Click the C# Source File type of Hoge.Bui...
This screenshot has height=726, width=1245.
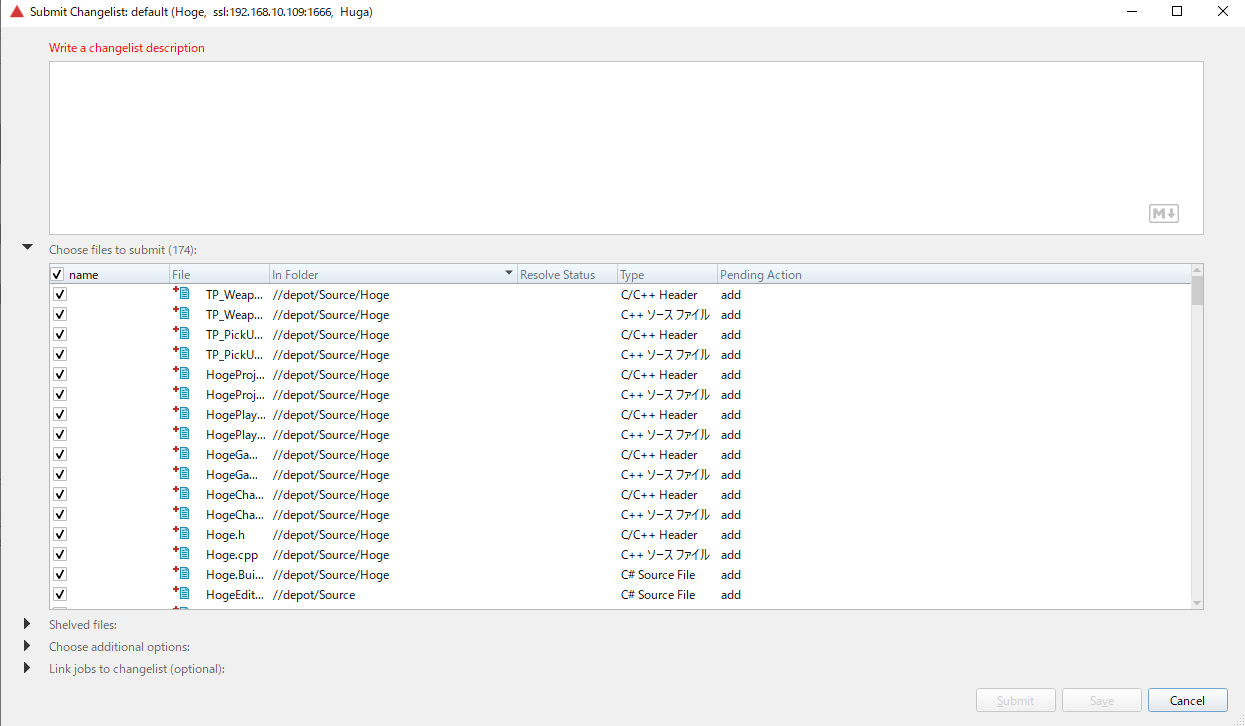pos(658,575)
